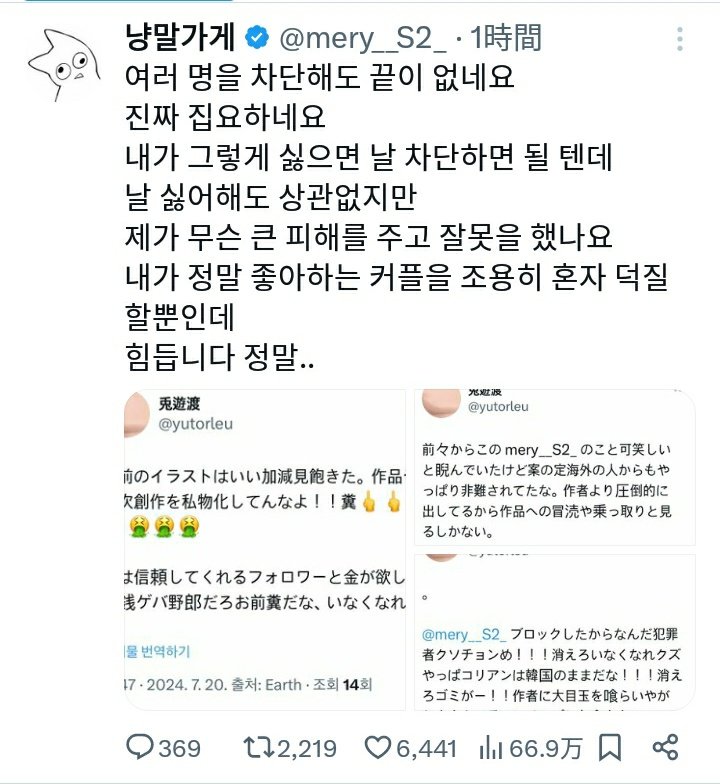This screenshot has height=784, width=720.
Task: Open the cat doodle profile avatar
Action: 64,64
